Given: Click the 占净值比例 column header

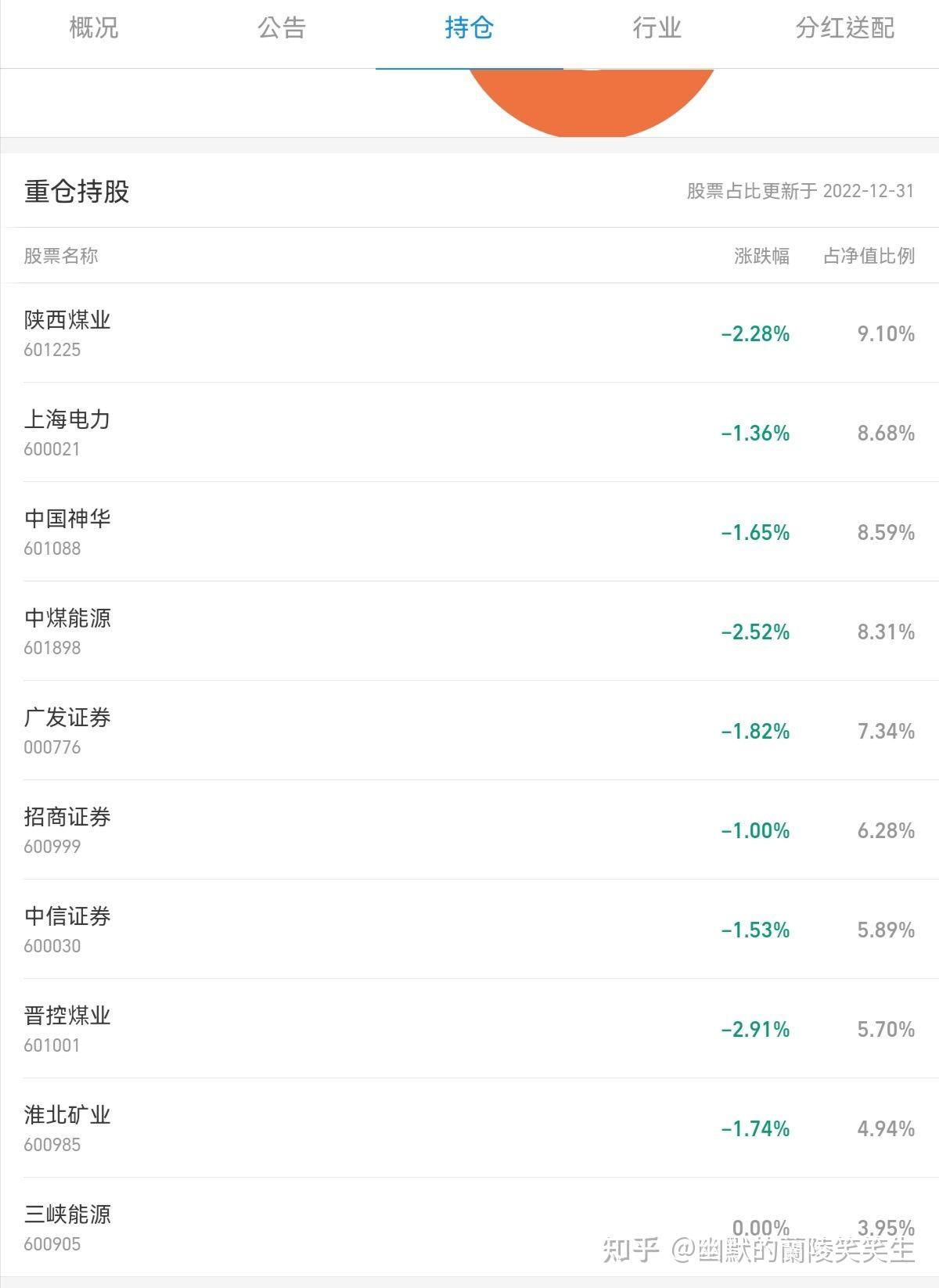Looking at the screenshot, I should point(869,256).
